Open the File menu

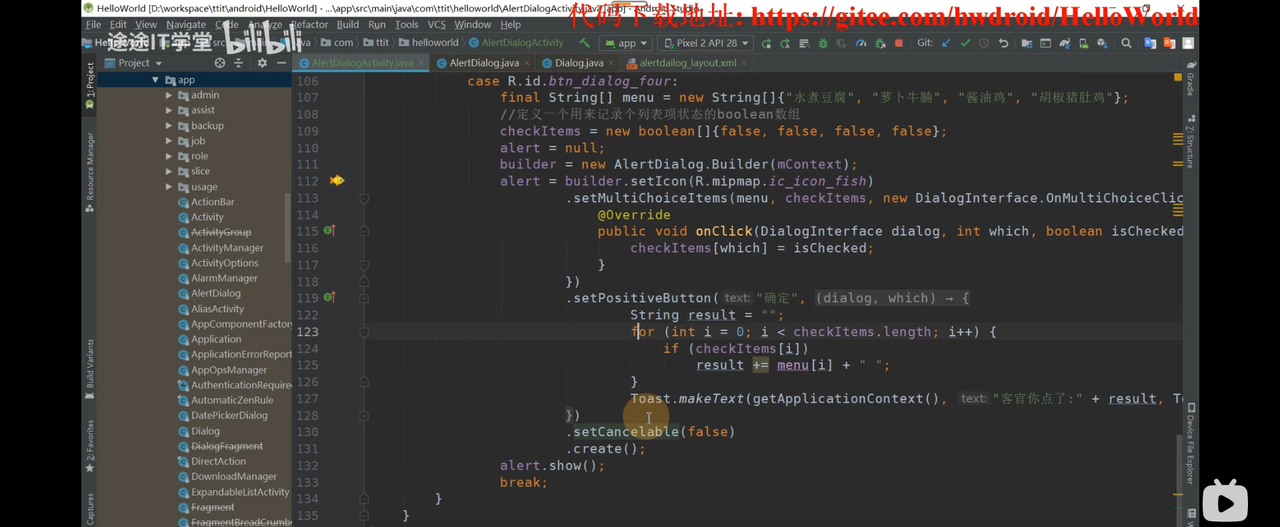93,24
